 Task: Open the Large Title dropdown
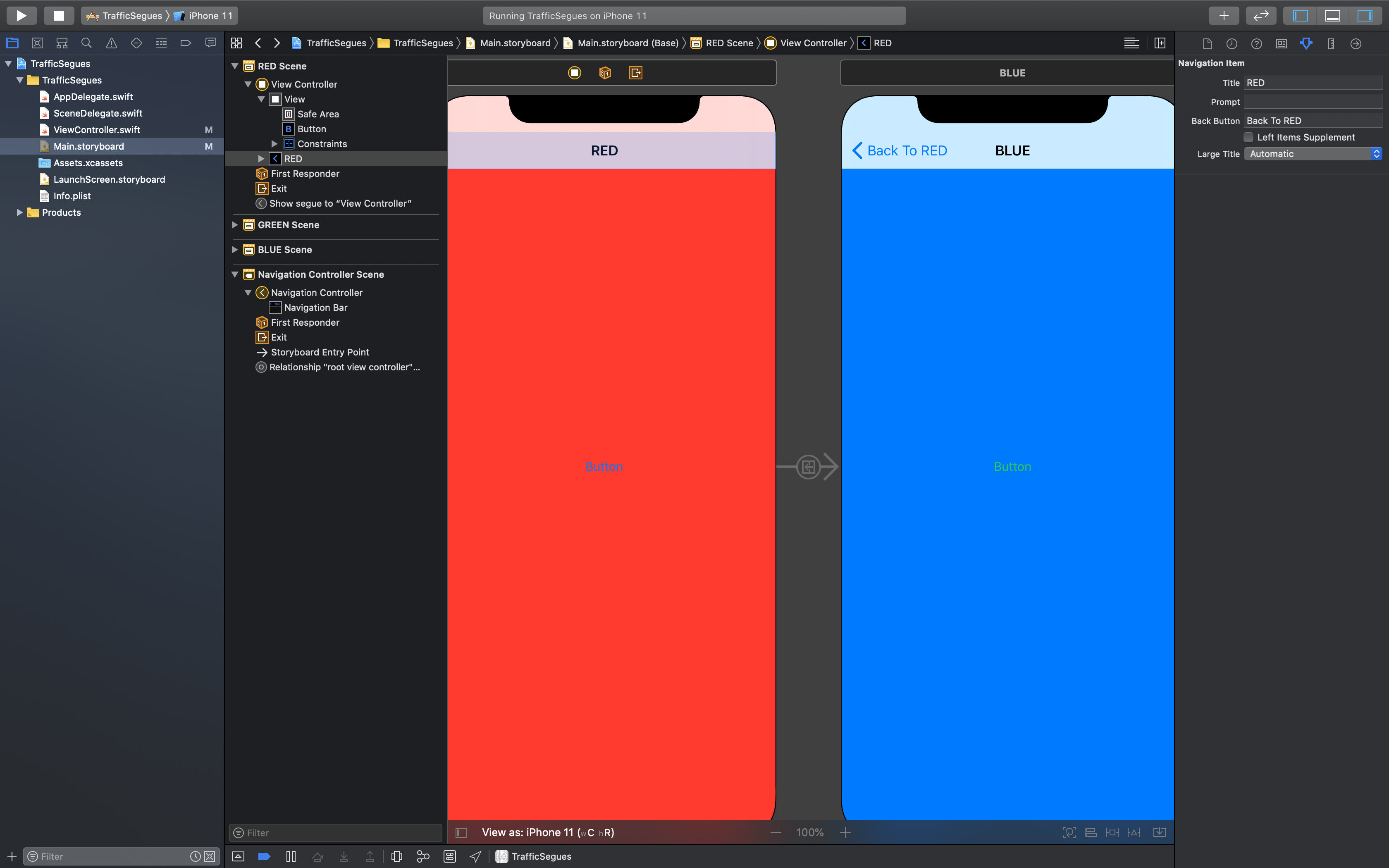click(x=1312, y=154)
